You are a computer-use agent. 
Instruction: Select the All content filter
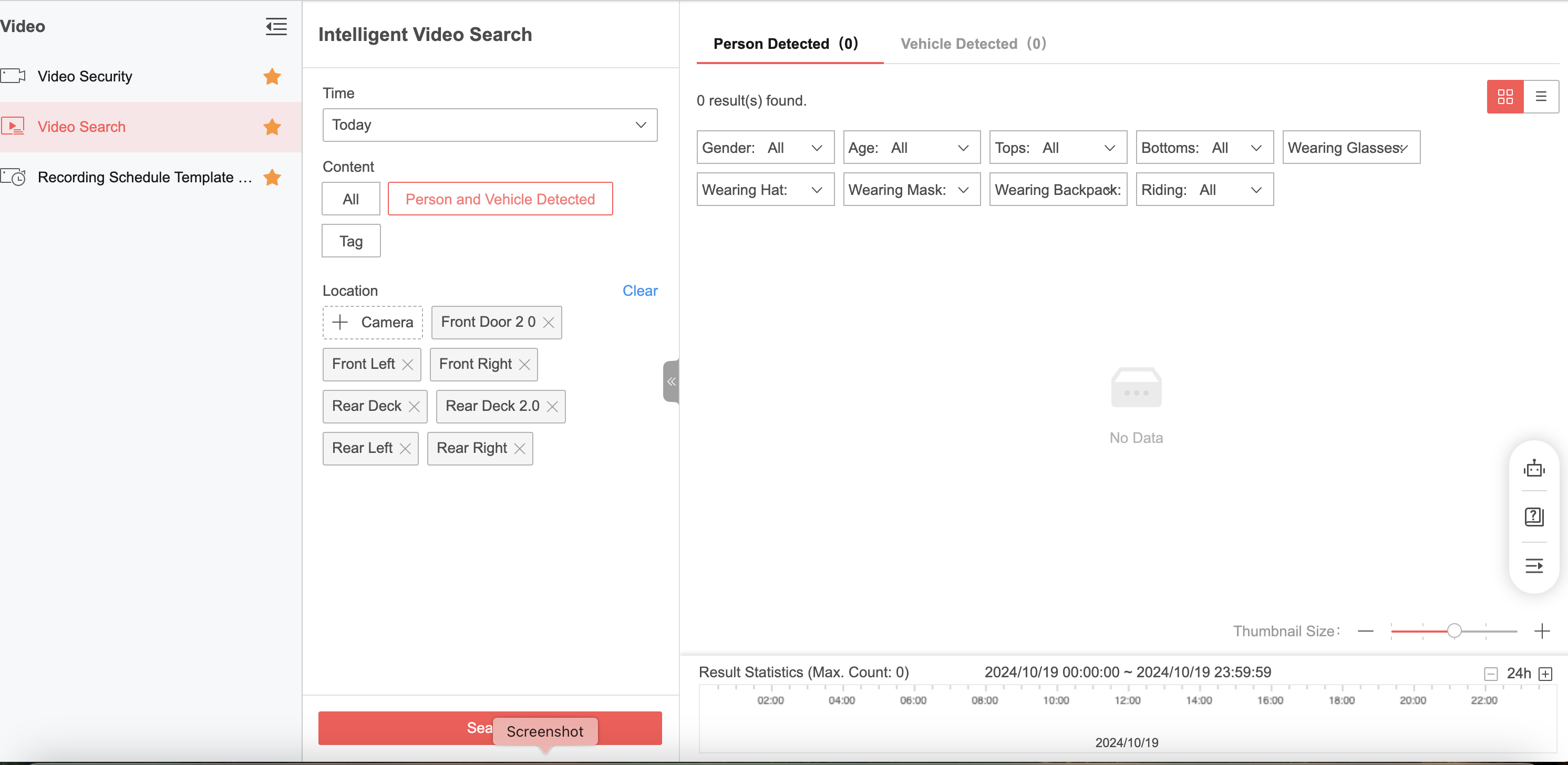pyautogui.click(x=350, y=199)
